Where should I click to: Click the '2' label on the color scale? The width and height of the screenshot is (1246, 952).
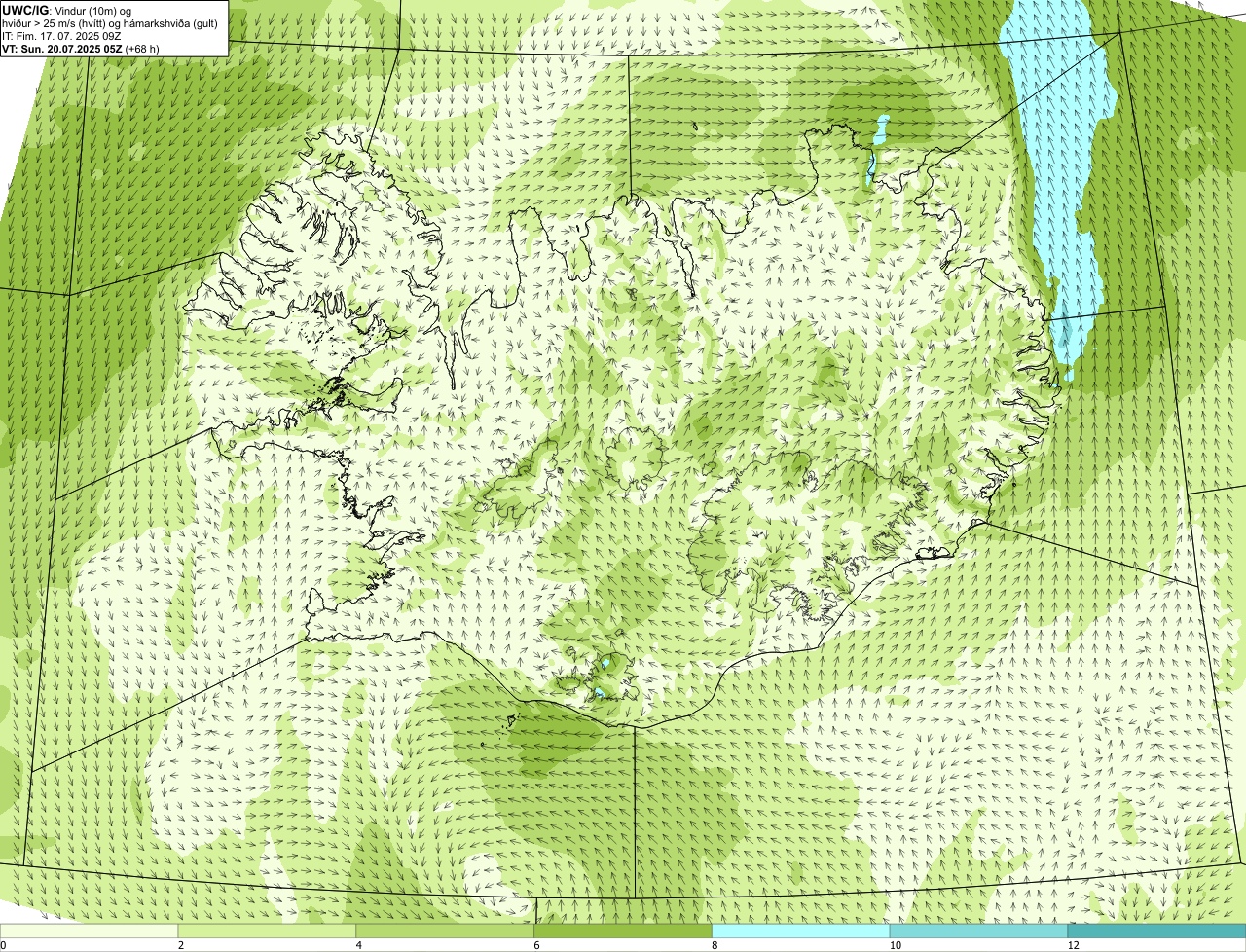181,945
